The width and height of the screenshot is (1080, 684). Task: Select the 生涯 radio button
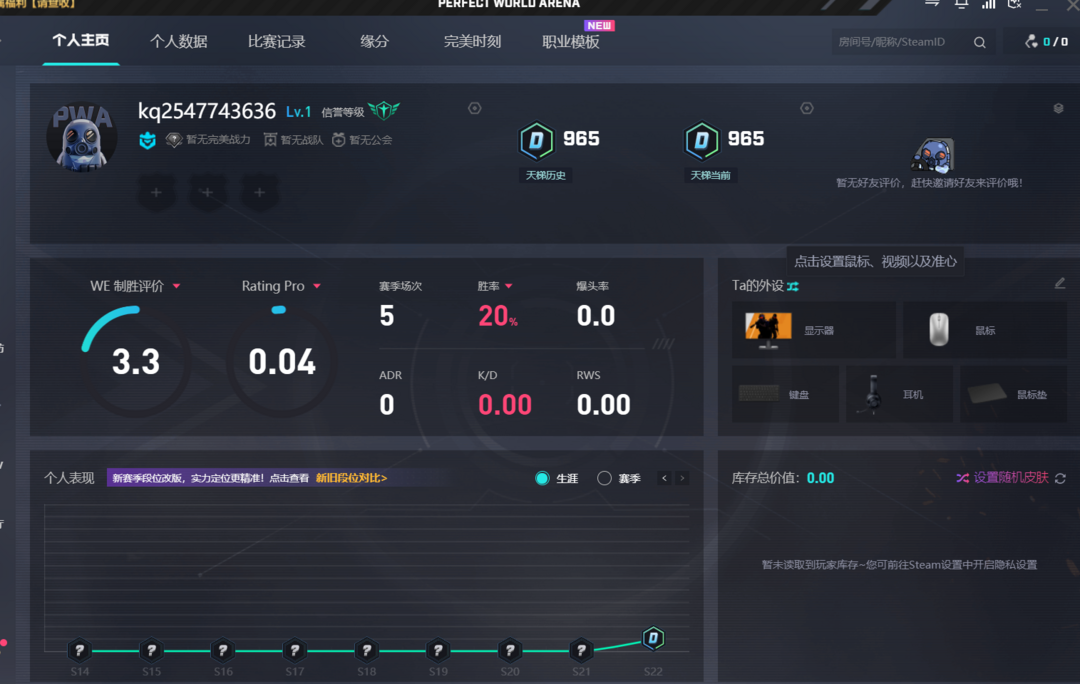point(542,479)
